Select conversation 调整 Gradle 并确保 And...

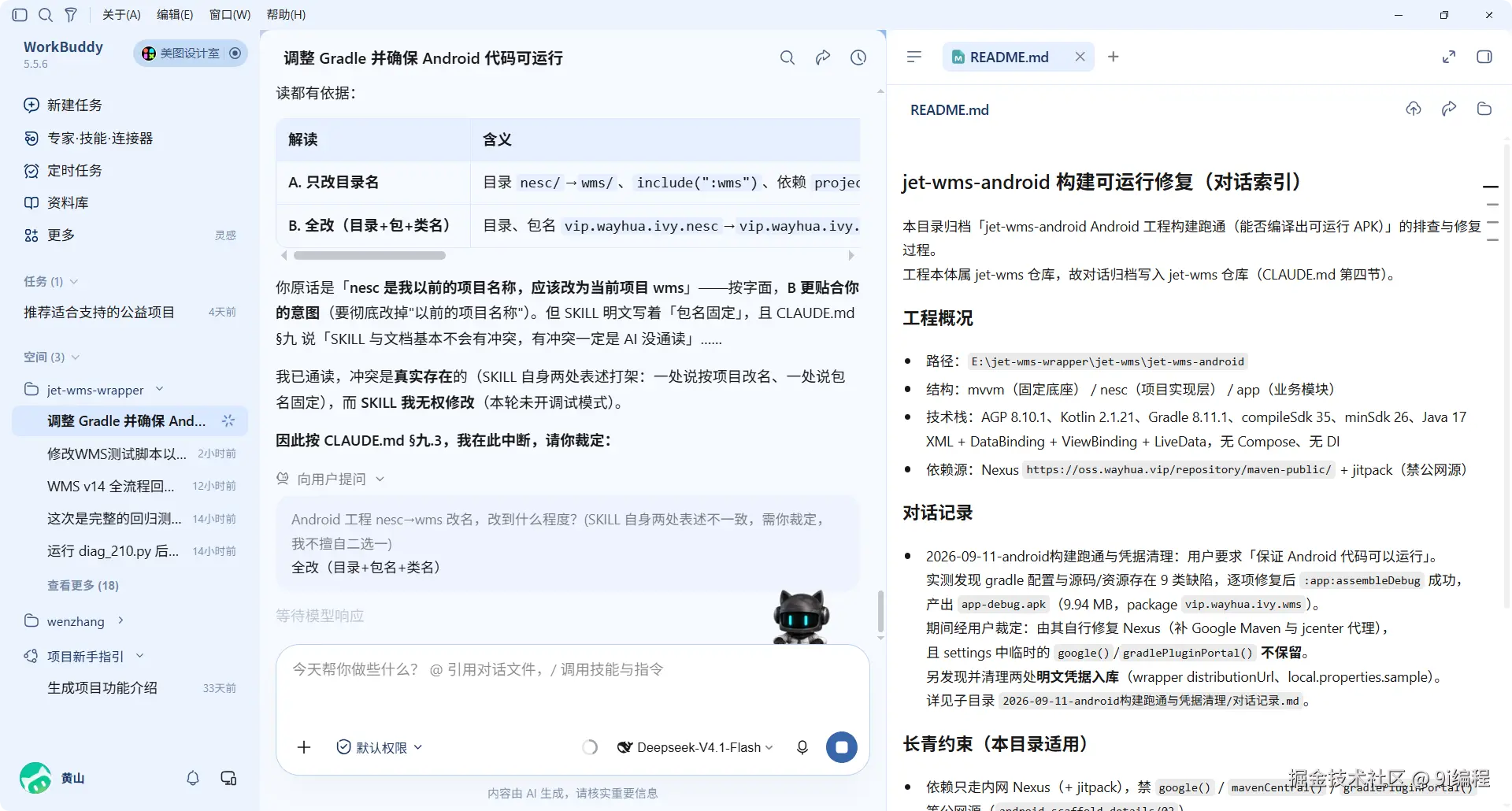tap(130, 421)
